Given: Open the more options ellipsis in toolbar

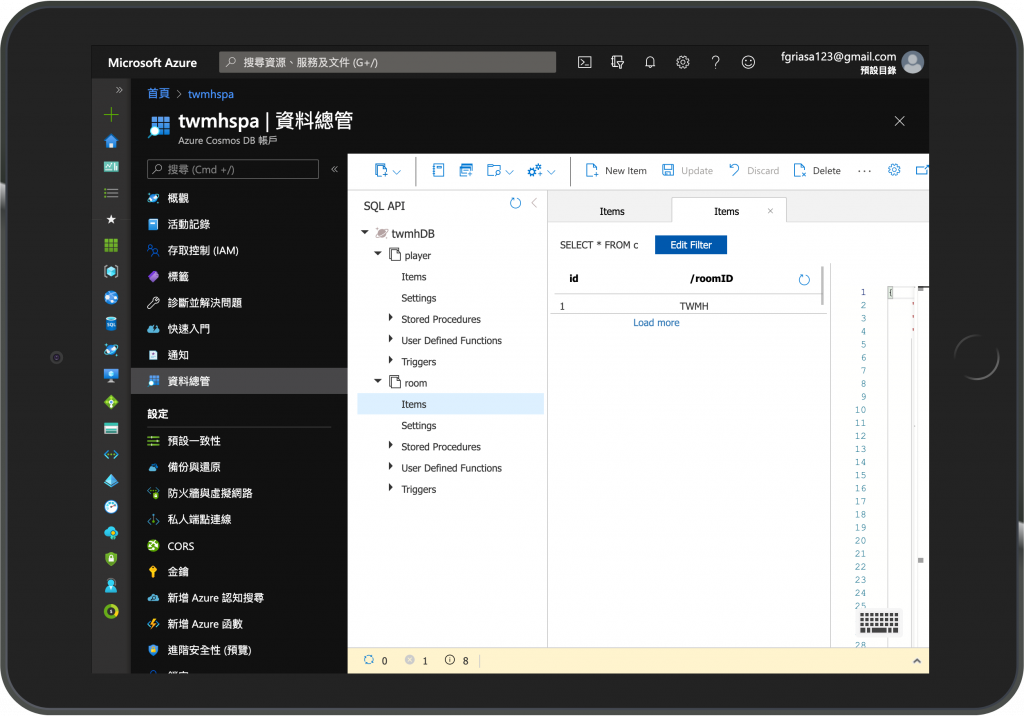Looking at the screenshot, I should click(864, 171).
